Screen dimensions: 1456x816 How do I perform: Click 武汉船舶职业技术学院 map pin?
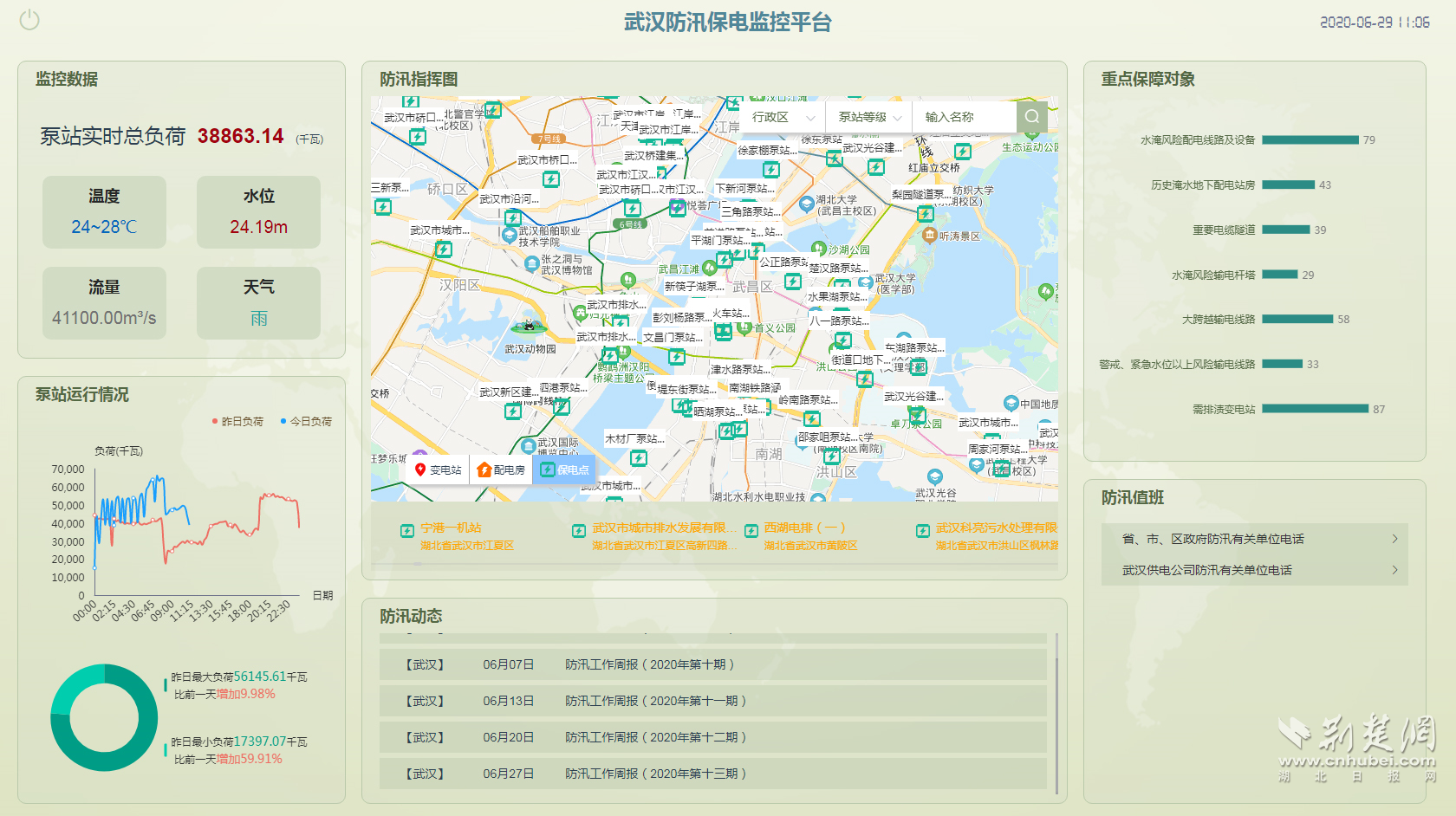(510, 235)
